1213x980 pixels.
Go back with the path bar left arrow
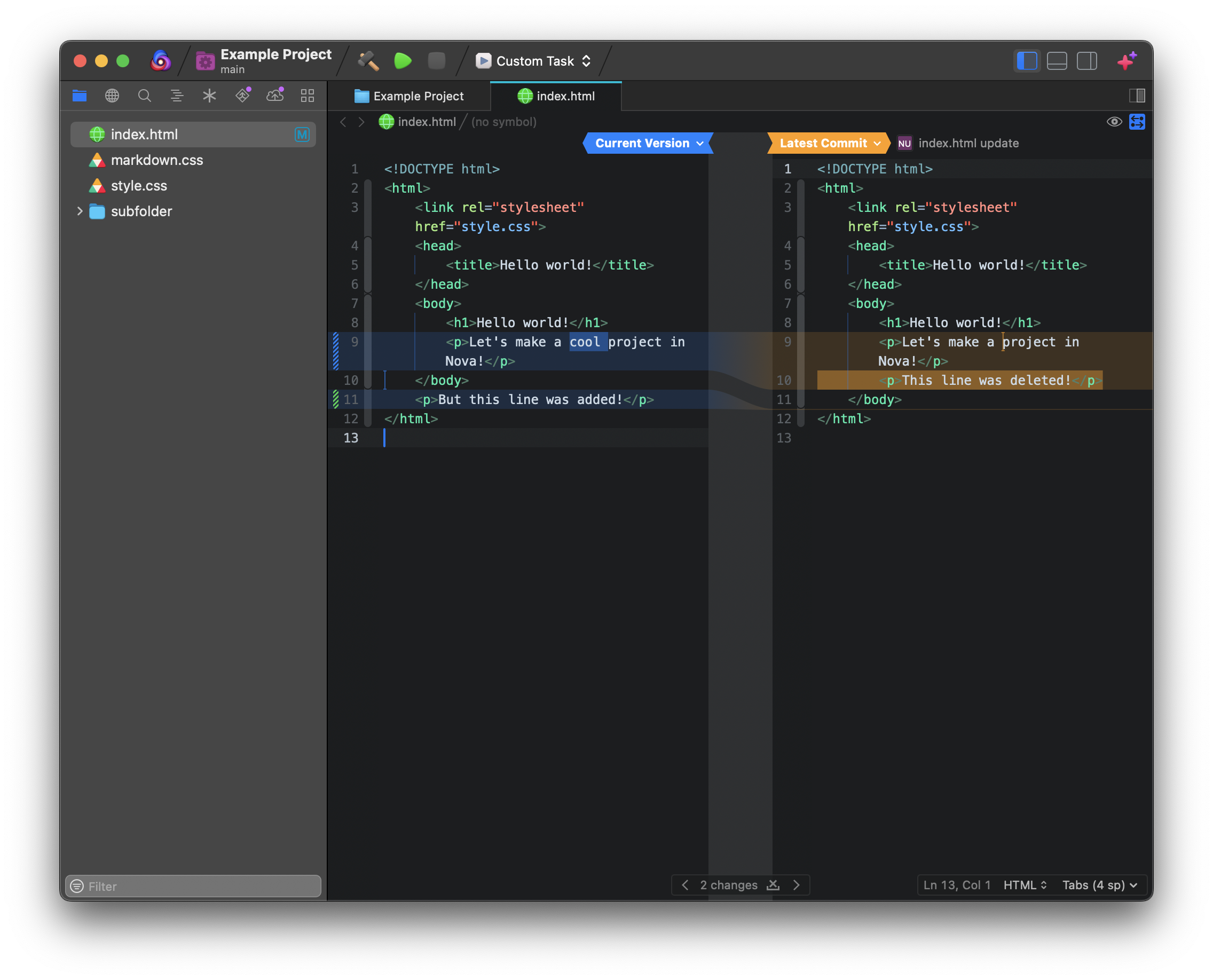coord(343,122)
